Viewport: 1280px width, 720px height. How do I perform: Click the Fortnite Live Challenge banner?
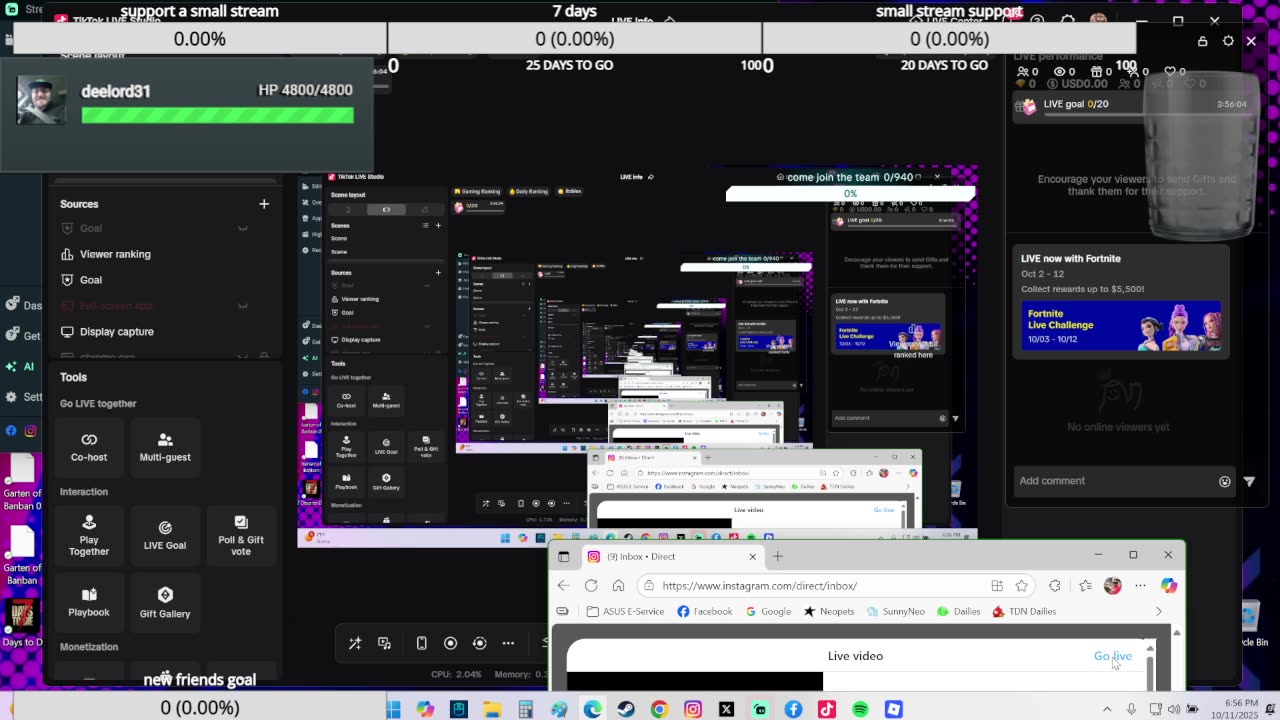1121,326
